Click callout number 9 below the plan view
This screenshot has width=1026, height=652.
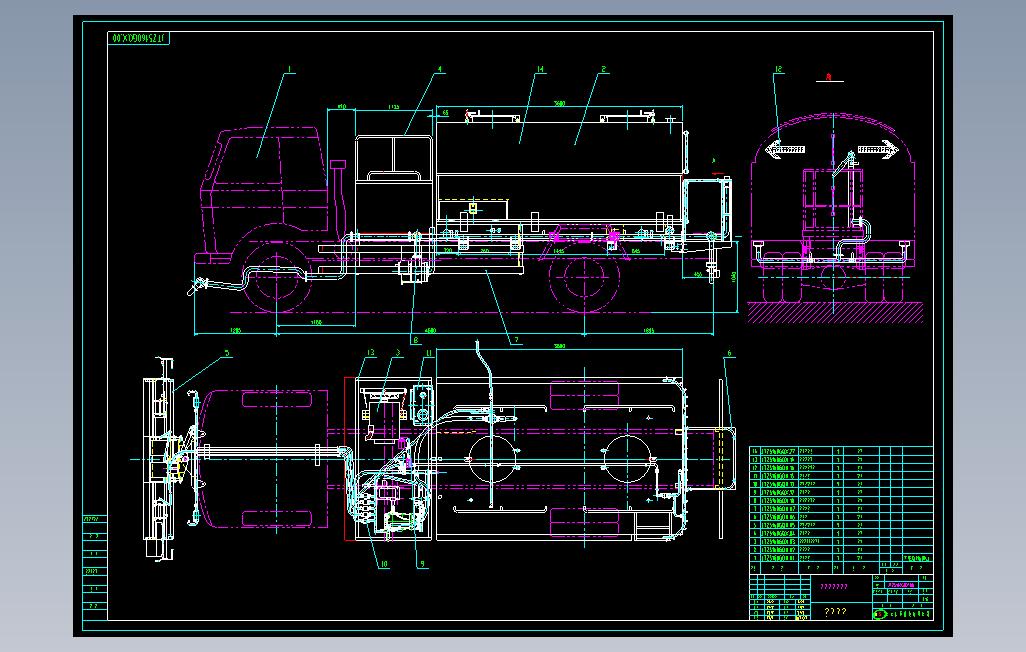click(422, 563)
